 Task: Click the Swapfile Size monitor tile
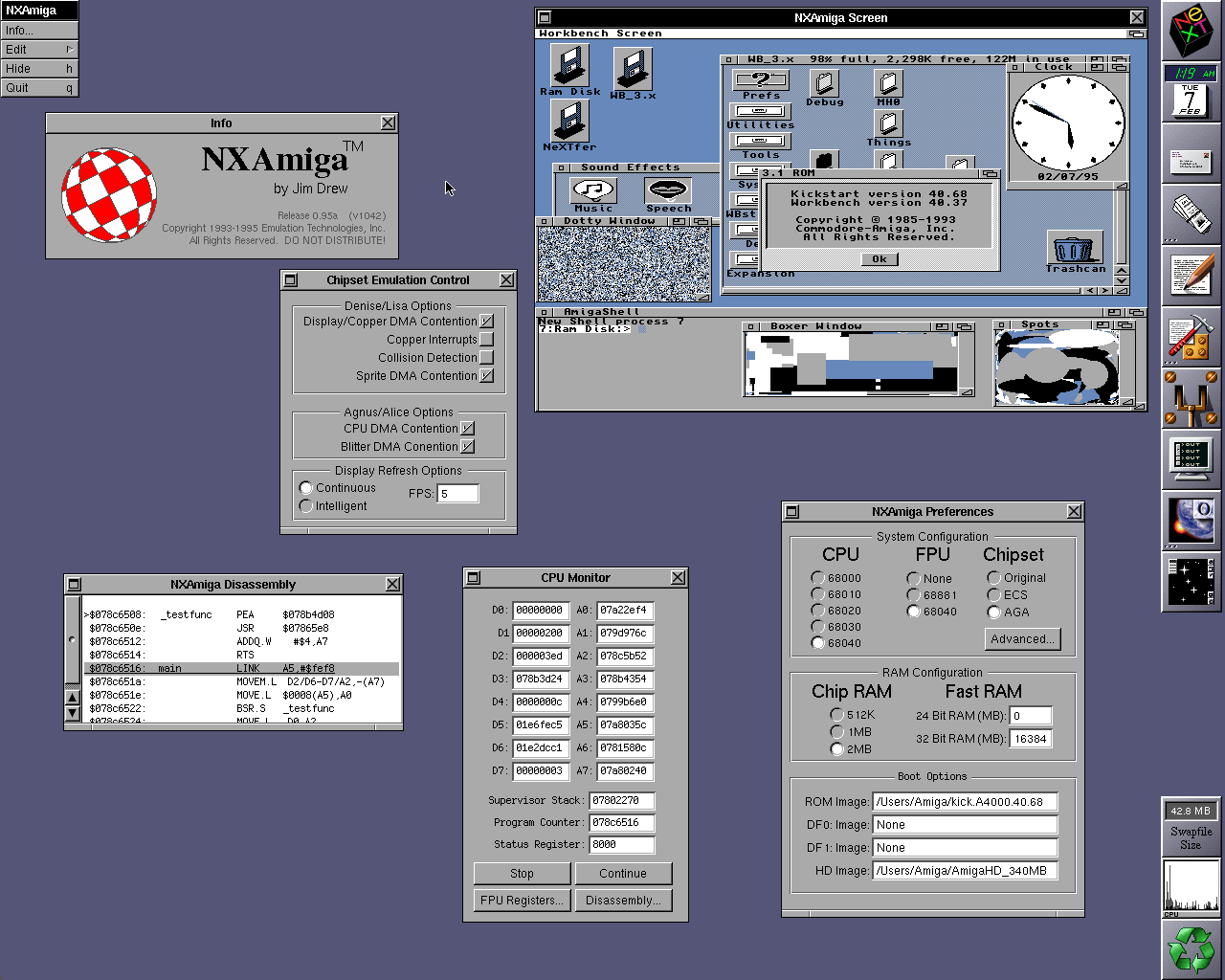(1192, 828)
